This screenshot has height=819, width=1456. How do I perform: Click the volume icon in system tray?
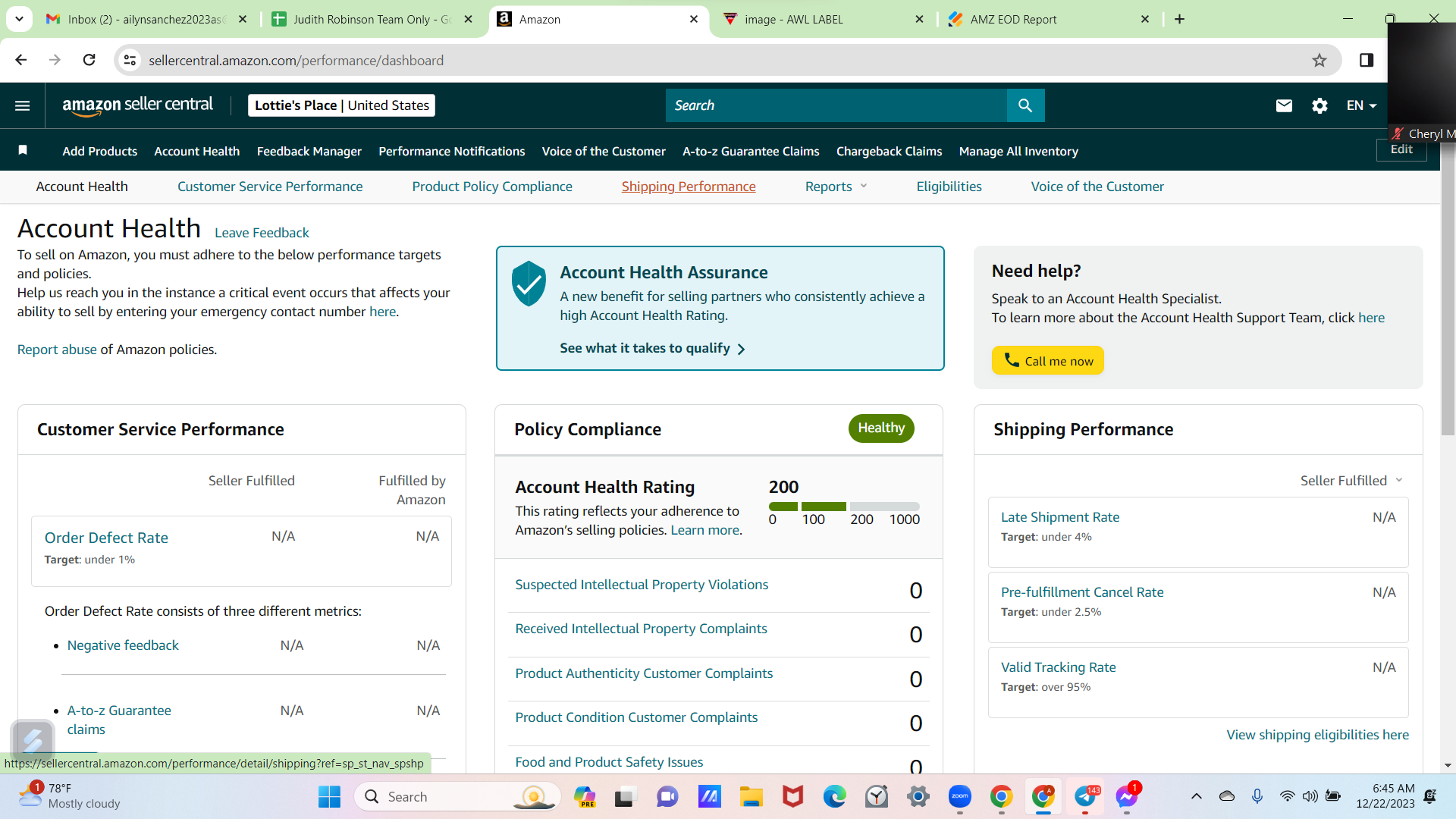pos(1310,796)
